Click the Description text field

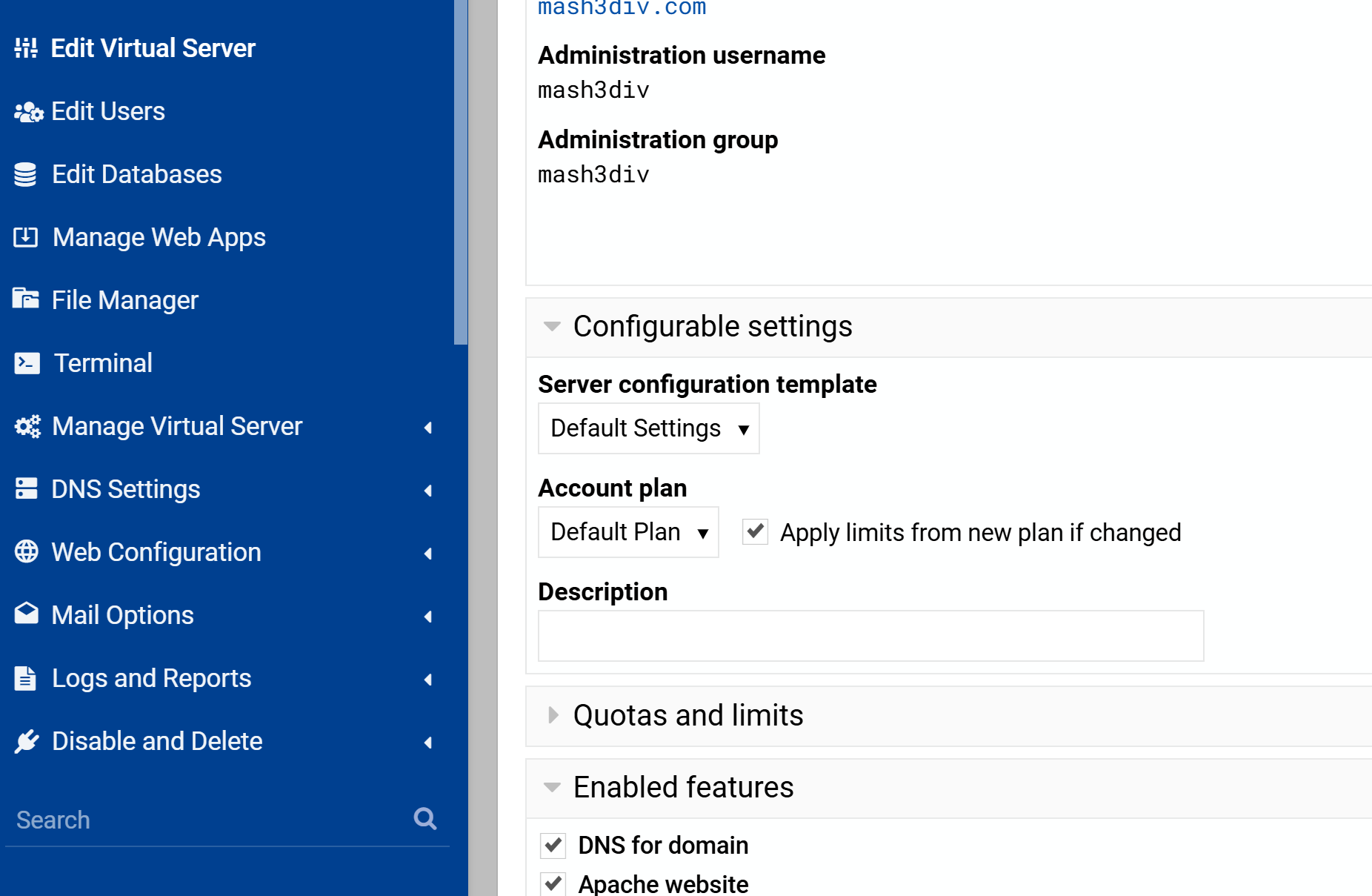pyautogui.click(x=870, y=636)
